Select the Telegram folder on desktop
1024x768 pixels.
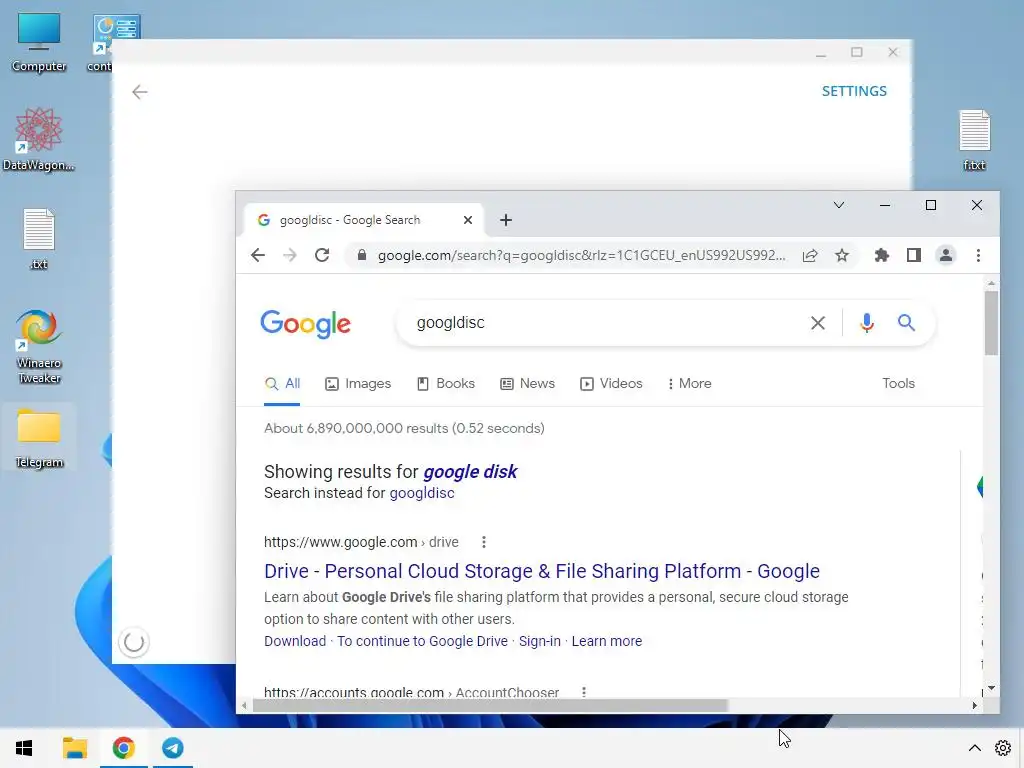(39, 438)
